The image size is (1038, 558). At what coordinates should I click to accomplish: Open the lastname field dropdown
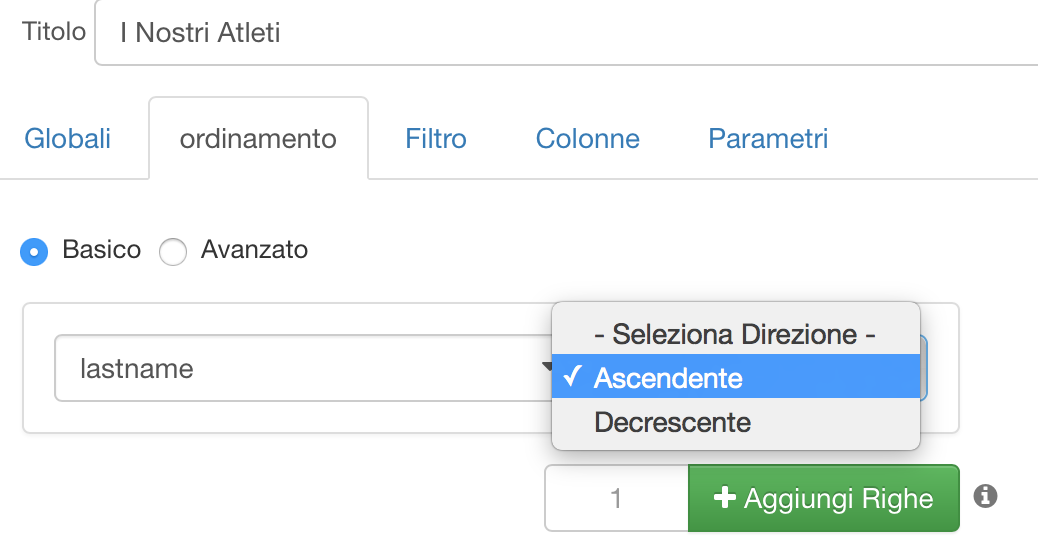304,368
